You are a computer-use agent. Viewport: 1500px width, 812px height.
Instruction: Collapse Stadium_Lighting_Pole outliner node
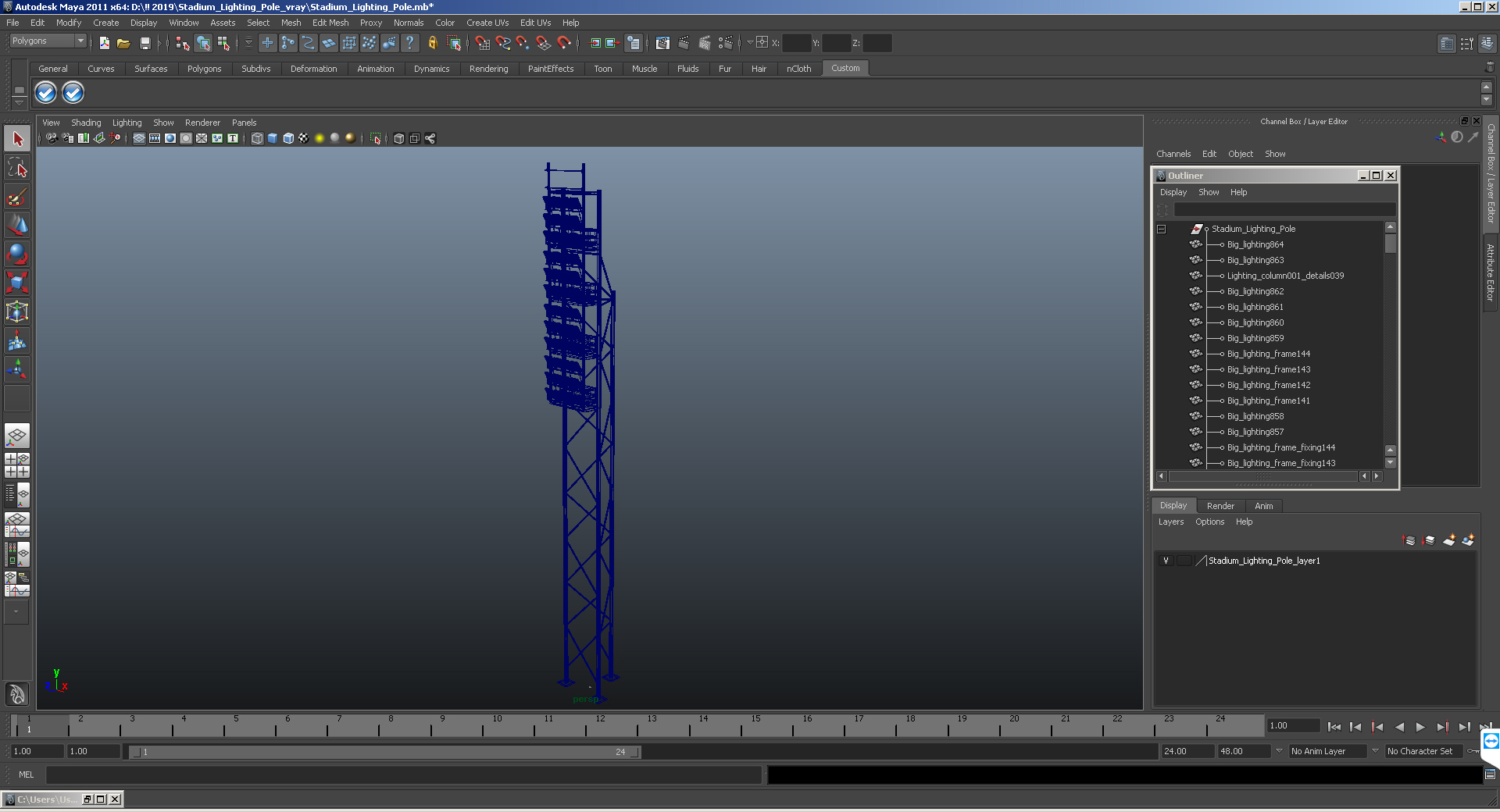tap(1161, 229)
